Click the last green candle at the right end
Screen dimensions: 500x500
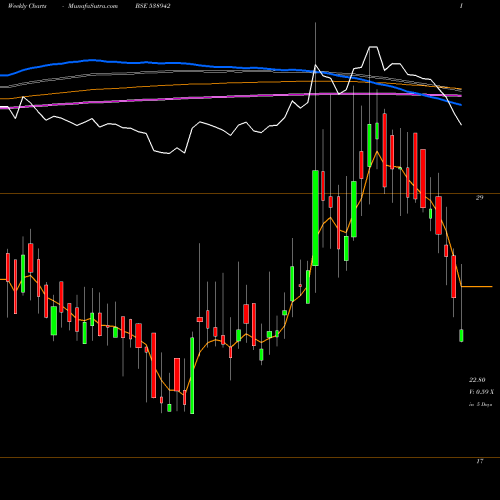pos(461,335)
